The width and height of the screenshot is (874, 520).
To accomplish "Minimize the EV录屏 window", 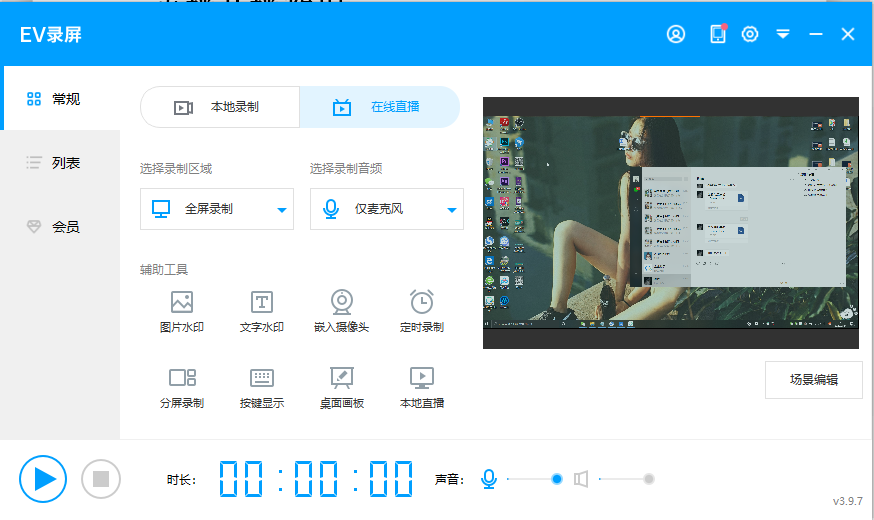I will point(815,35).
